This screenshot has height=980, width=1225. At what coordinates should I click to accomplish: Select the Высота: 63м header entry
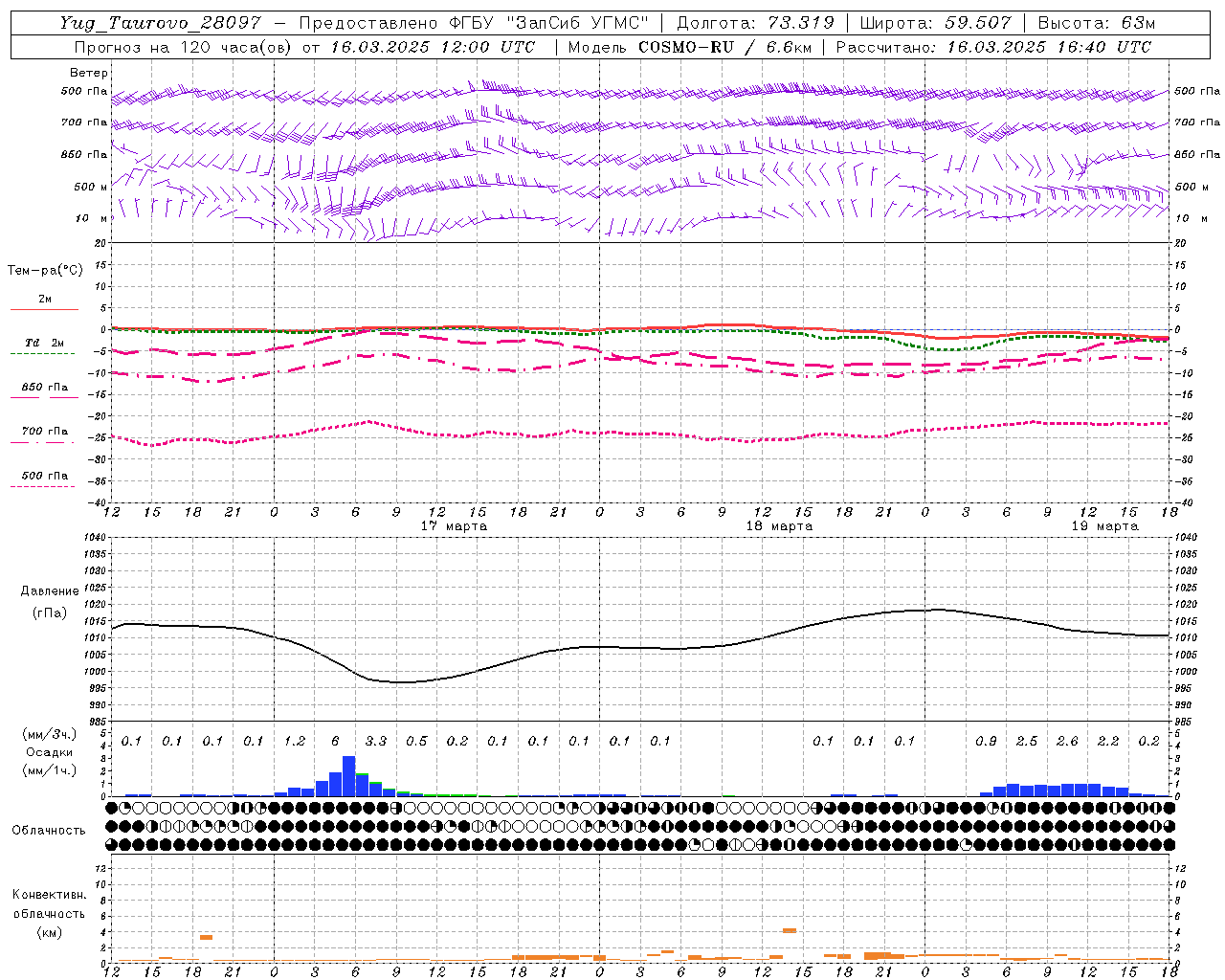[x=1095, y=23]
